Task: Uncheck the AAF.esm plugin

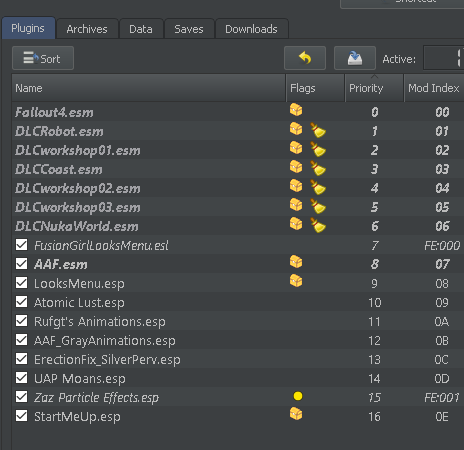Action: click(22, 264)
